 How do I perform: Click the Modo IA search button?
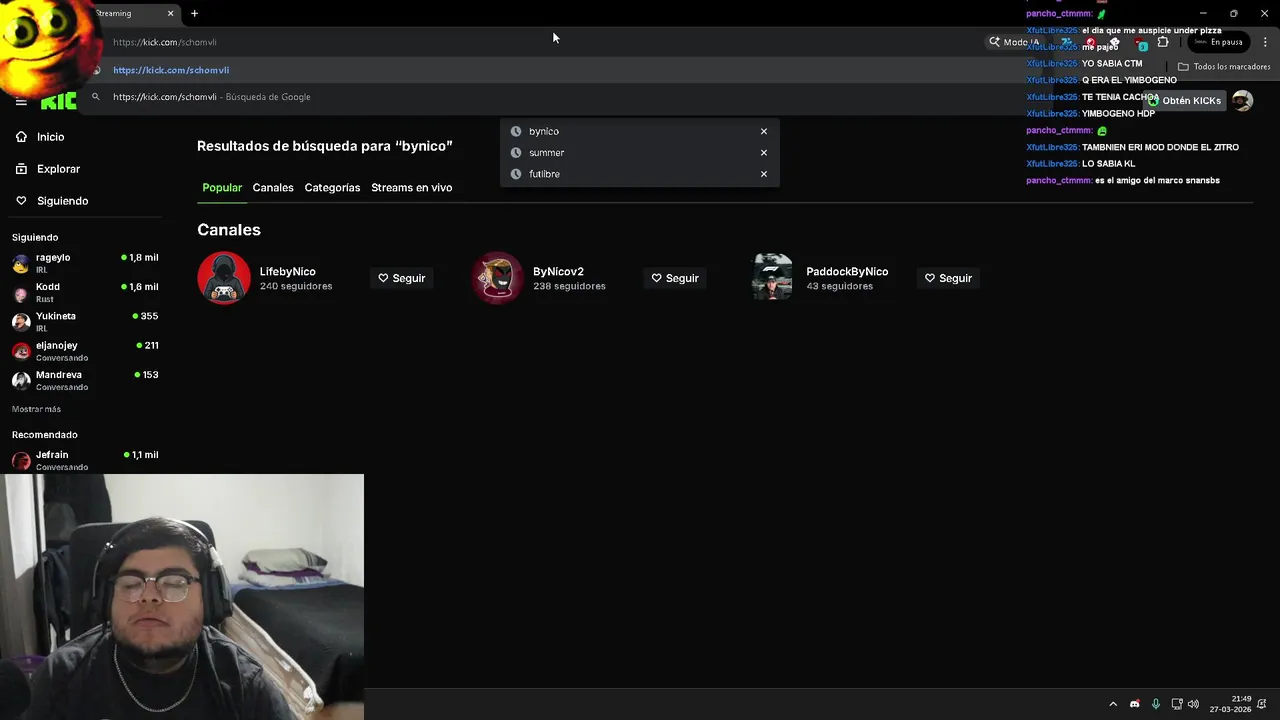point(1015,42)
